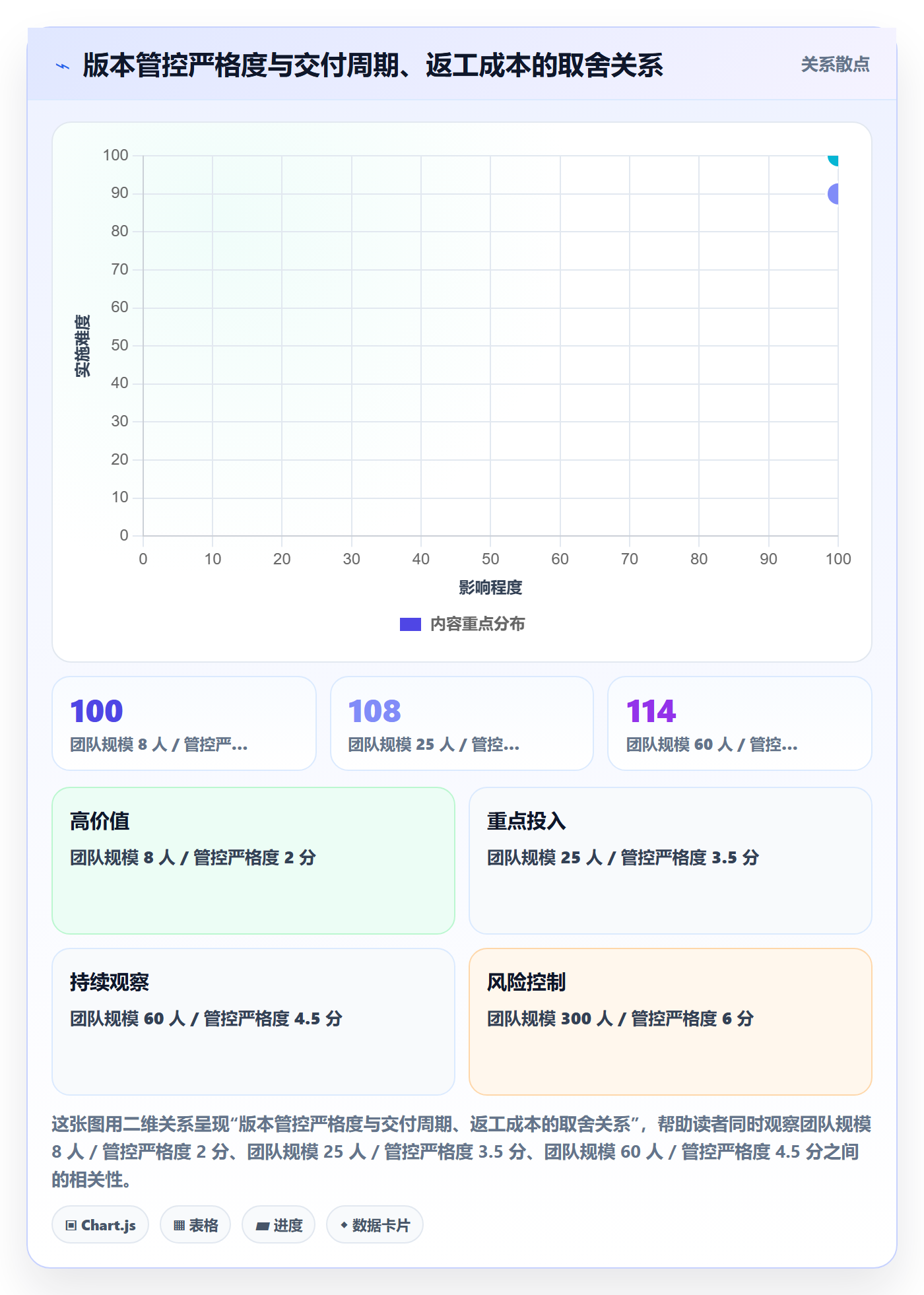
Task: Click the Chart.js tag chip
Action: (100, 1225)
